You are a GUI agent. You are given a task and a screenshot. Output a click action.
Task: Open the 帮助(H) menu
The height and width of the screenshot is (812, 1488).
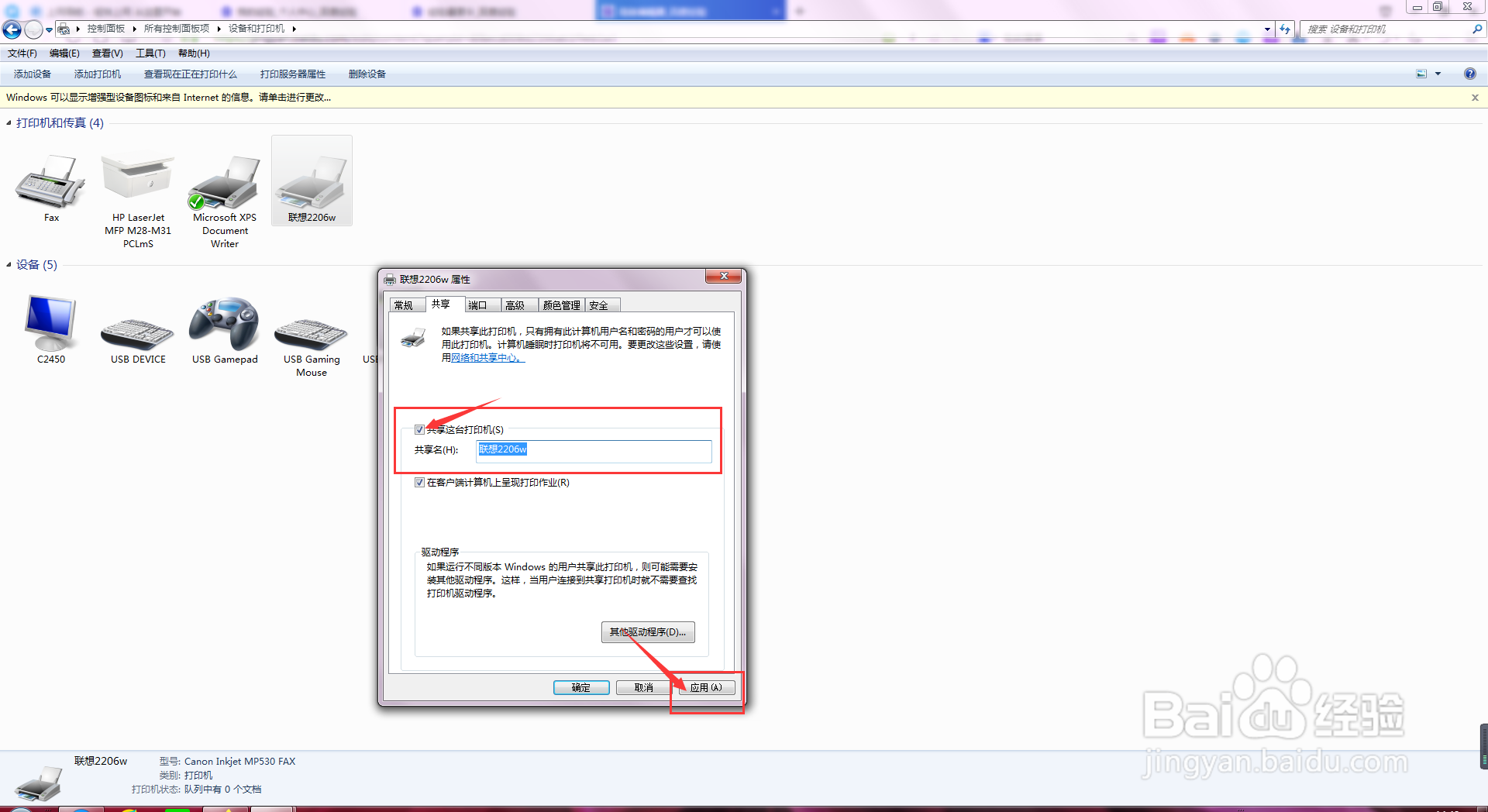click(194, 53)
